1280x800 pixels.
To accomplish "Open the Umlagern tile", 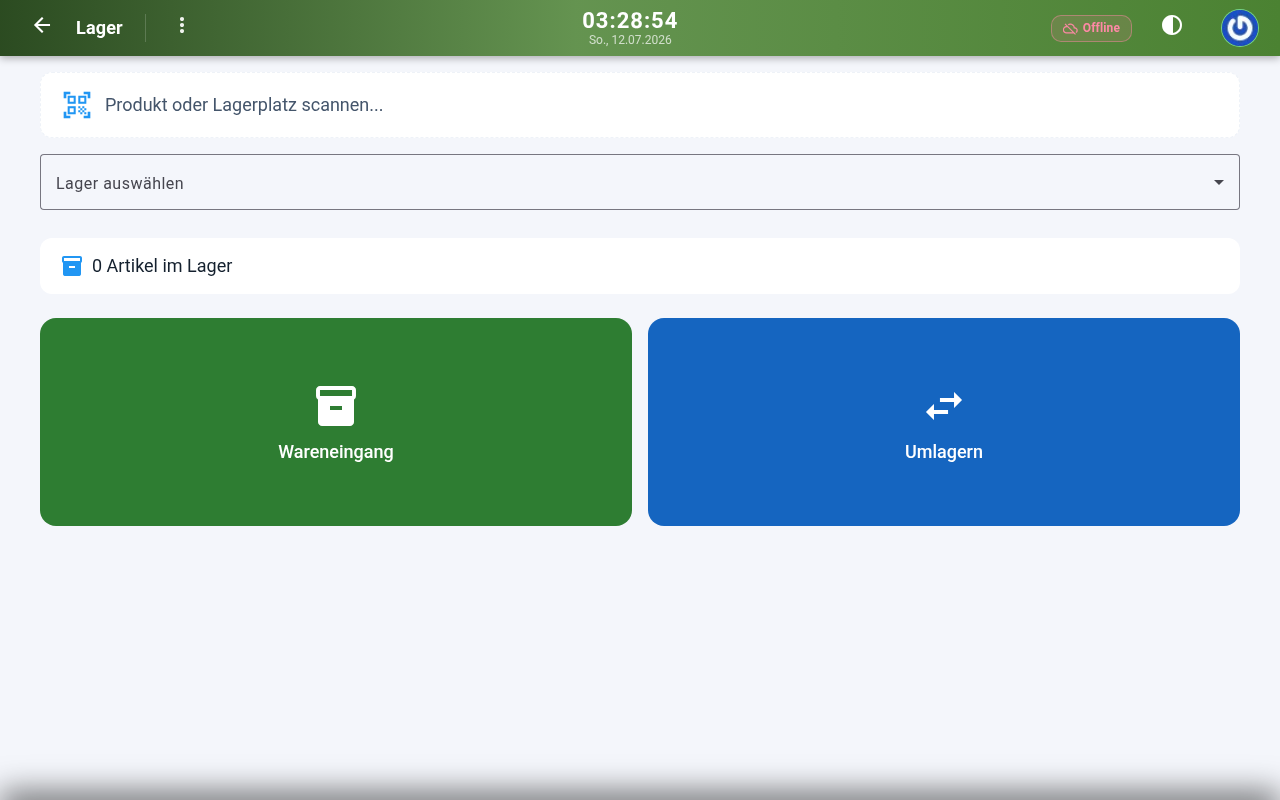I will pyautogui.click(x=944, y=422).
